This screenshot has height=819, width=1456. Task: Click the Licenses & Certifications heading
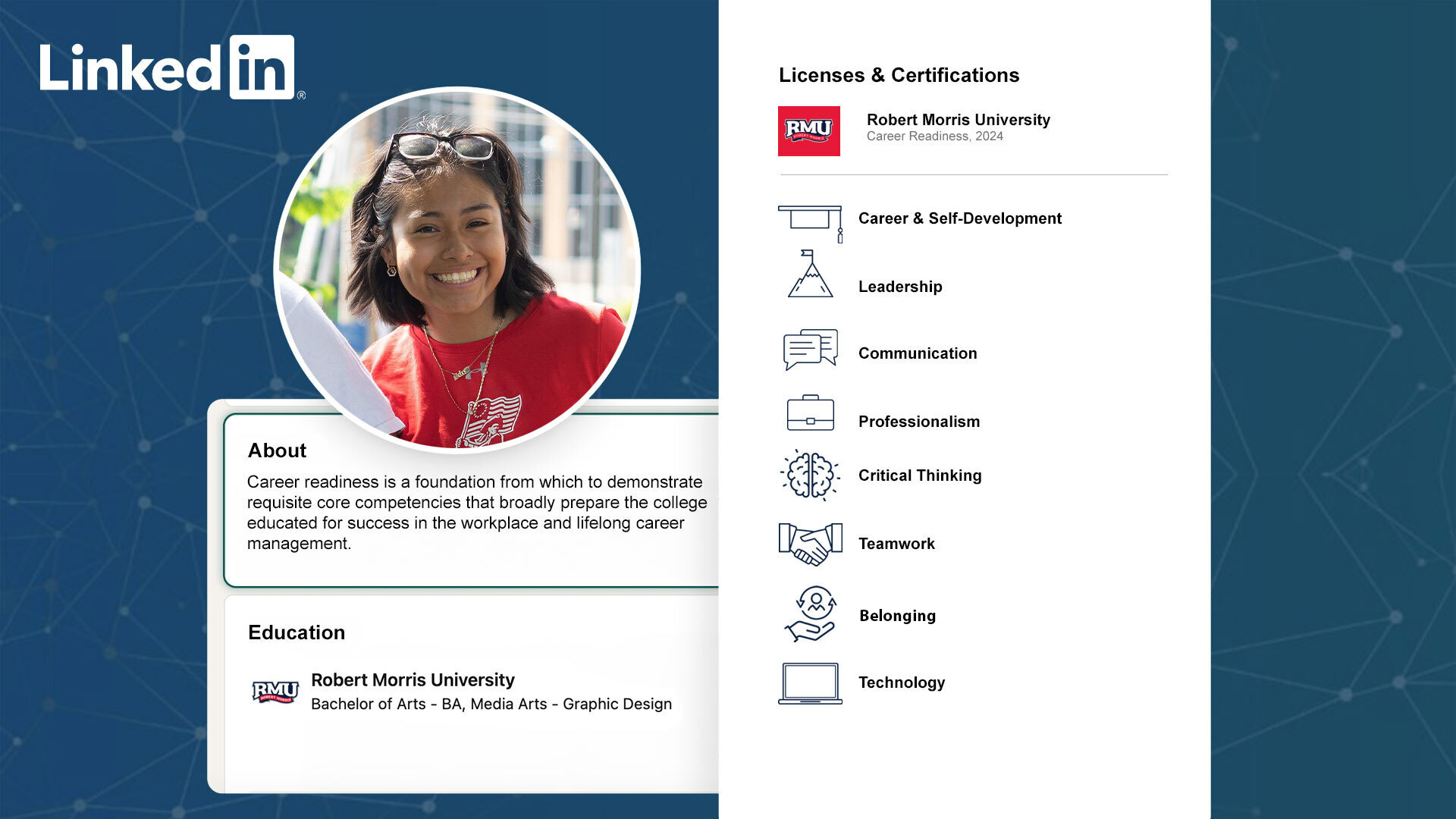click(899, 75)
